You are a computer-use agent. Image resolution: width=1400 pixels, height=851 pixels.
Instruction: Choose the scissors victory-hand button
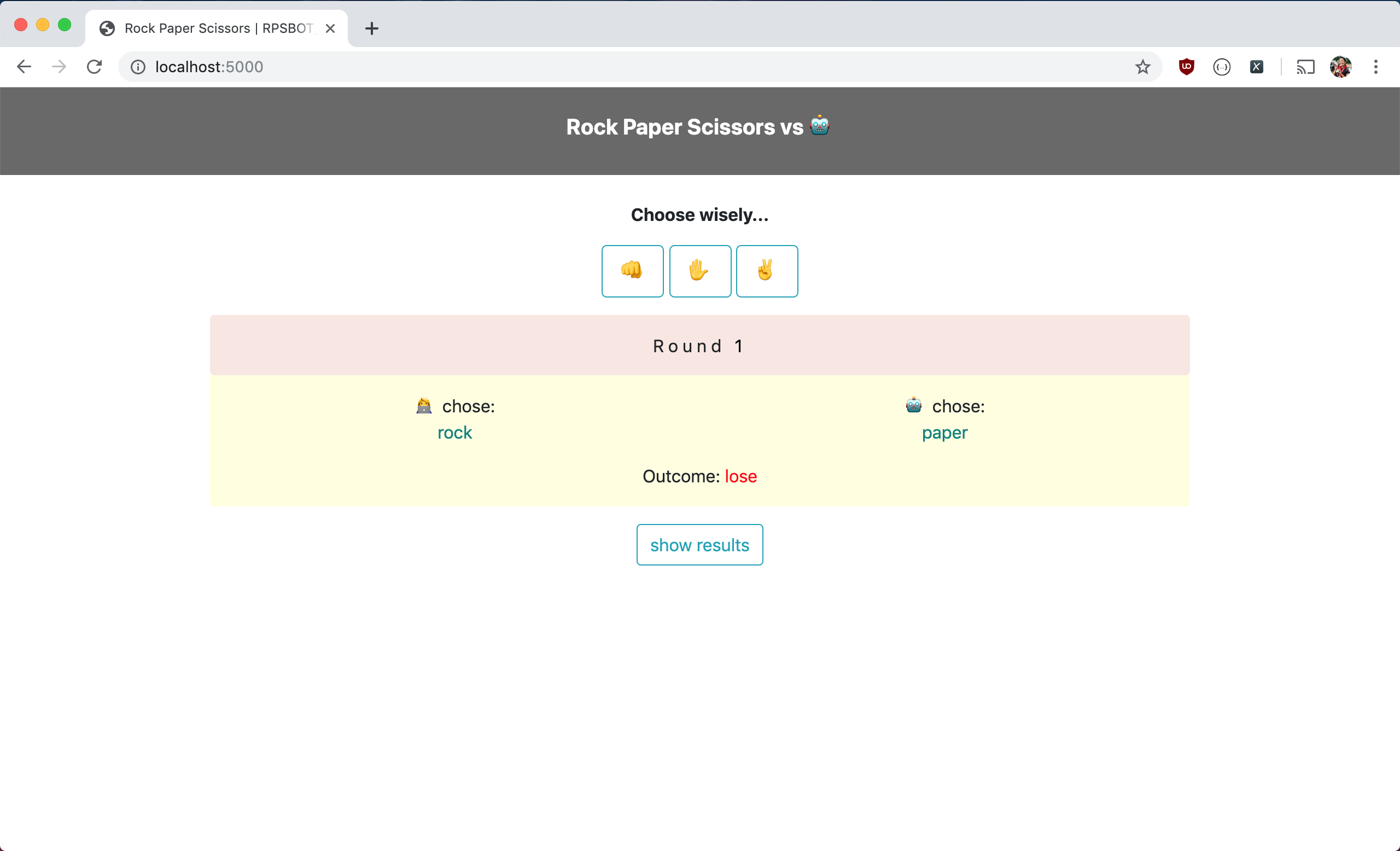[767, 271]
